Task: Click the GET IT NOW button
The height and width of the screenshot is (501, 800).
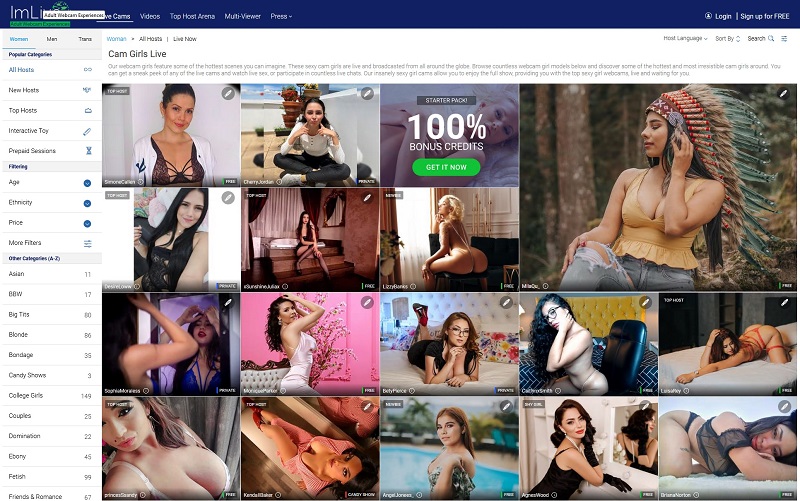Action: pos(446,167)
